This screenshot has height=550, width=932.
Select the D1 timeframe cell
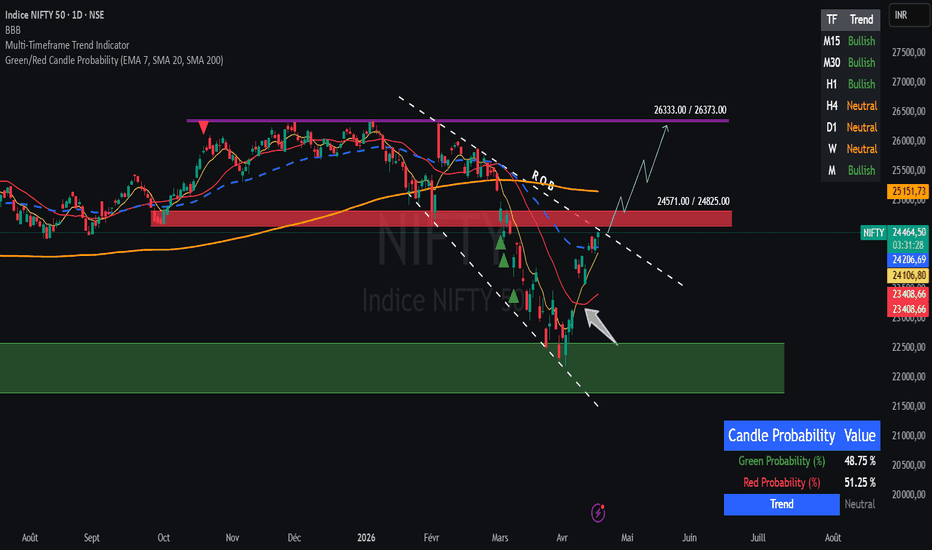pyautogui.click(x=832, y=127)
